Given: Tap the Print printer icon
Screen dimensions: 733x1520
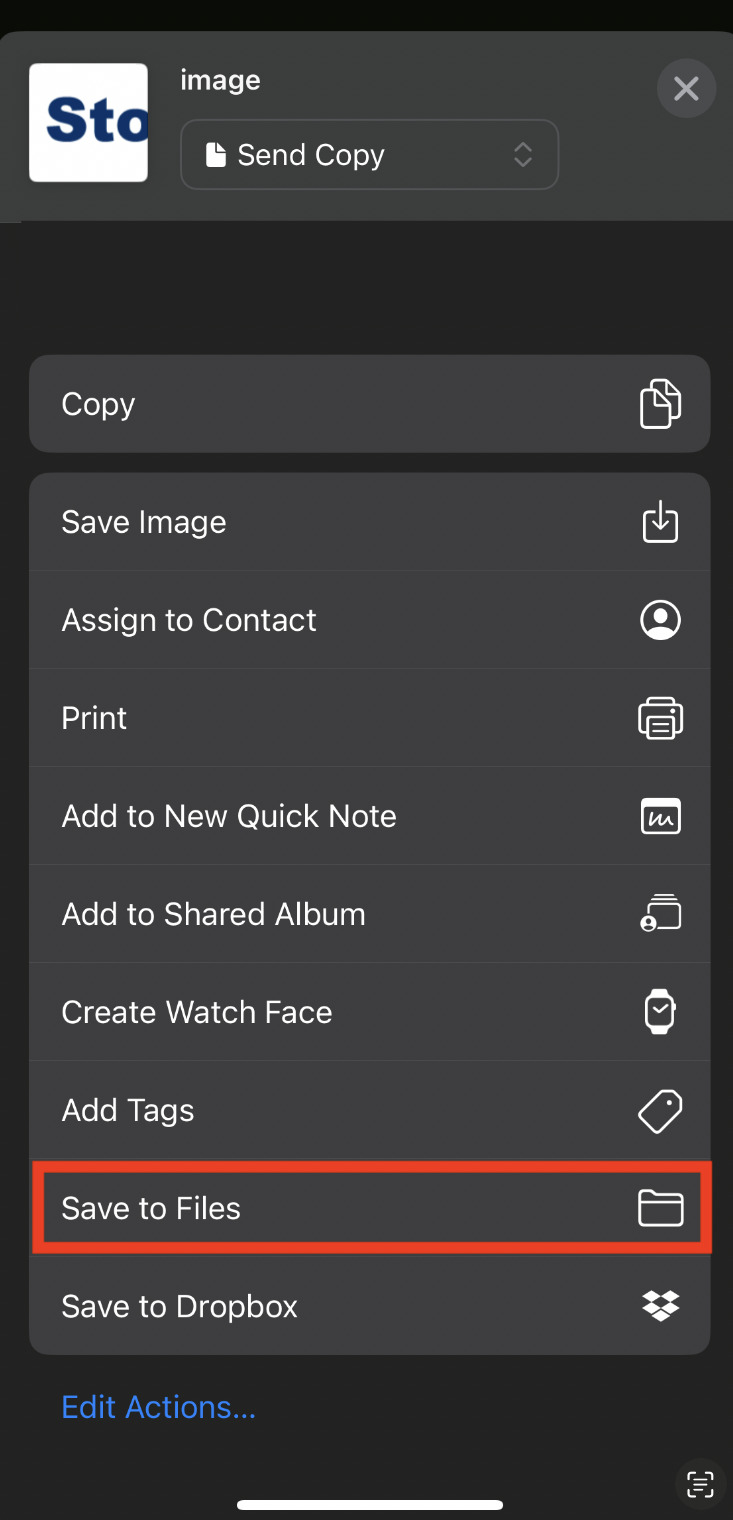Looking at the screenshot, I should pos(660,717).
